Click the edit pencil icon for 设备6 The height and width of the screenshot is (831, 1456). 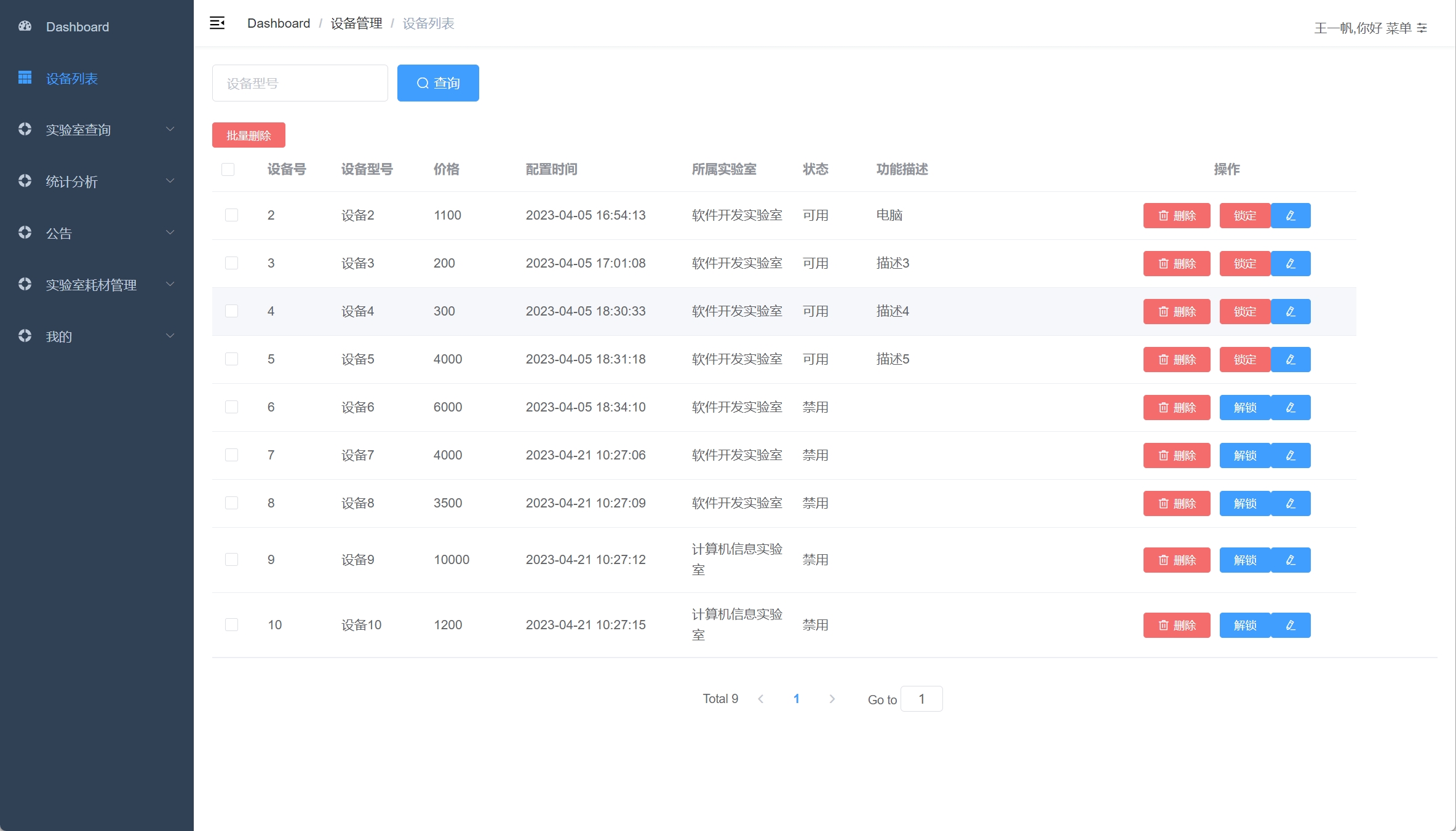pyautogui.click(x=1291, y=408)
